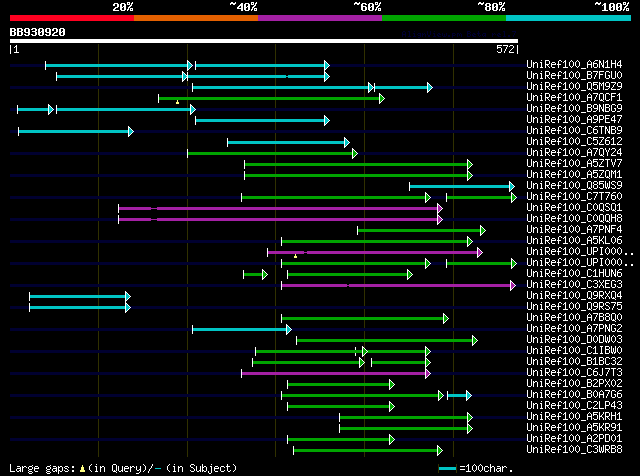This screenshot has height=476, width=640.
Task: Select the UniRef100_B2PX02 label
Action: click(x=574, y=384)
